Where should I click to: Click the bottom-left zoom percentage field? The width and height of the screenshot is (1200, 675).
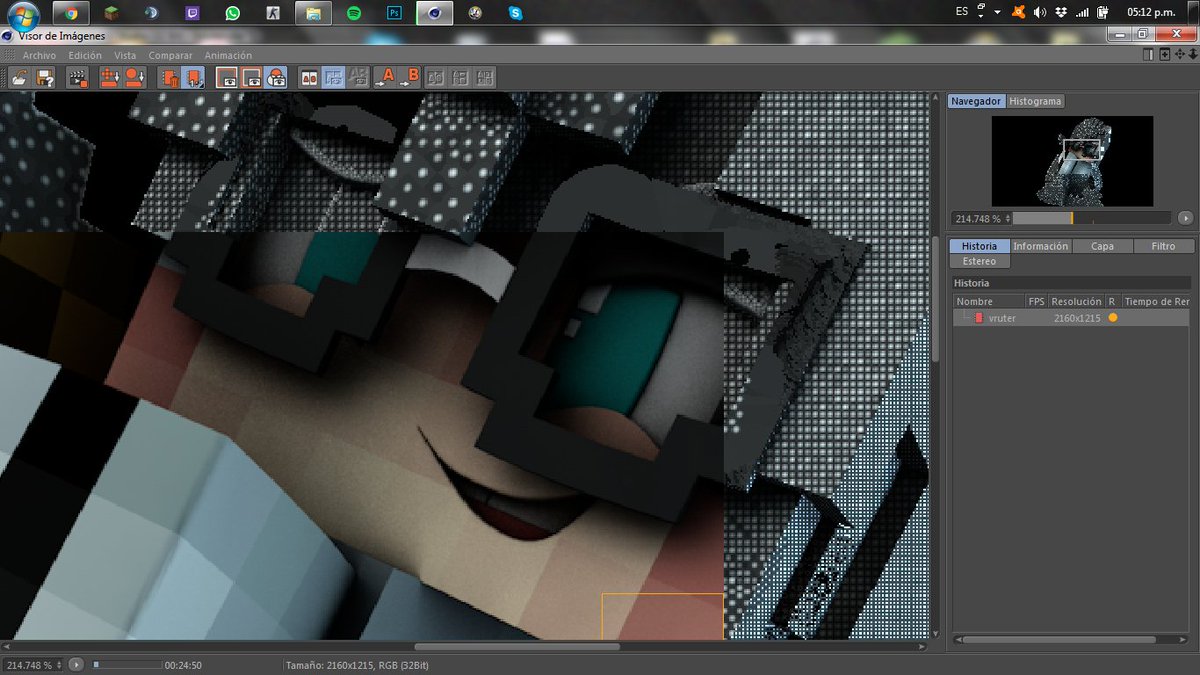click(32, 665)
